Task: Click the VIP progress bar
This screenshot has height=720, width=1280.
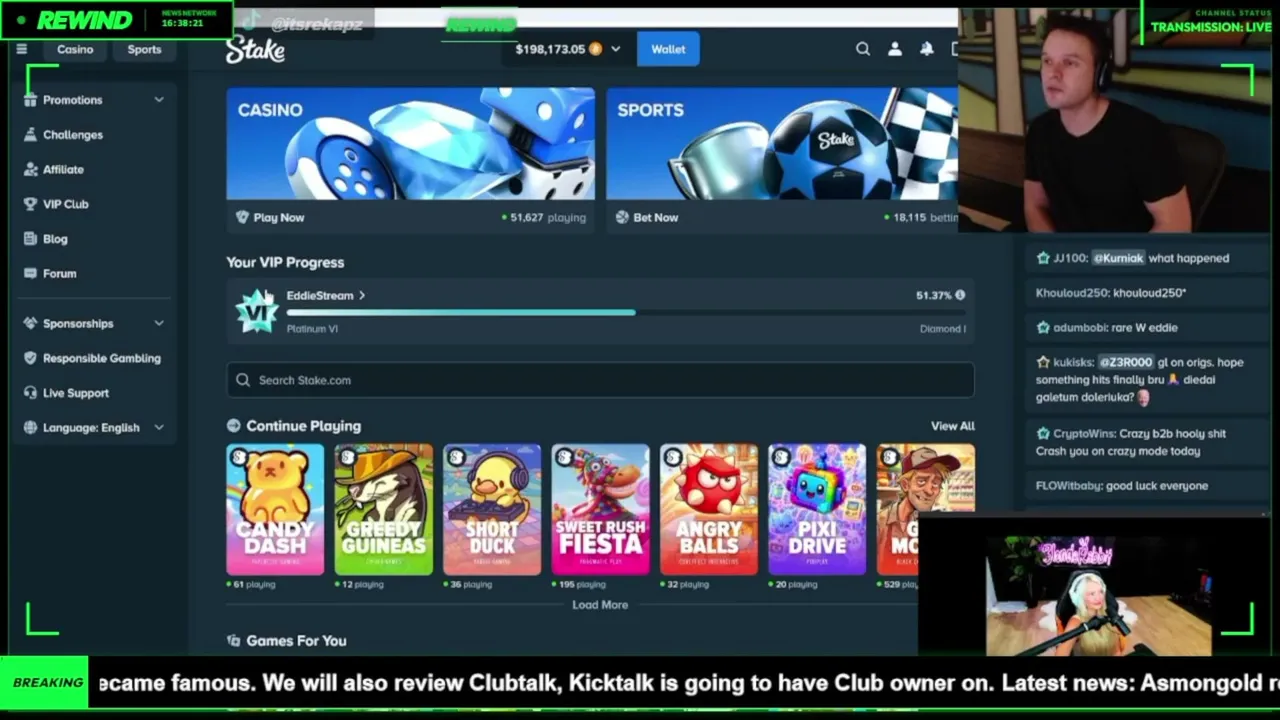Action: click(x=626, y=312)
